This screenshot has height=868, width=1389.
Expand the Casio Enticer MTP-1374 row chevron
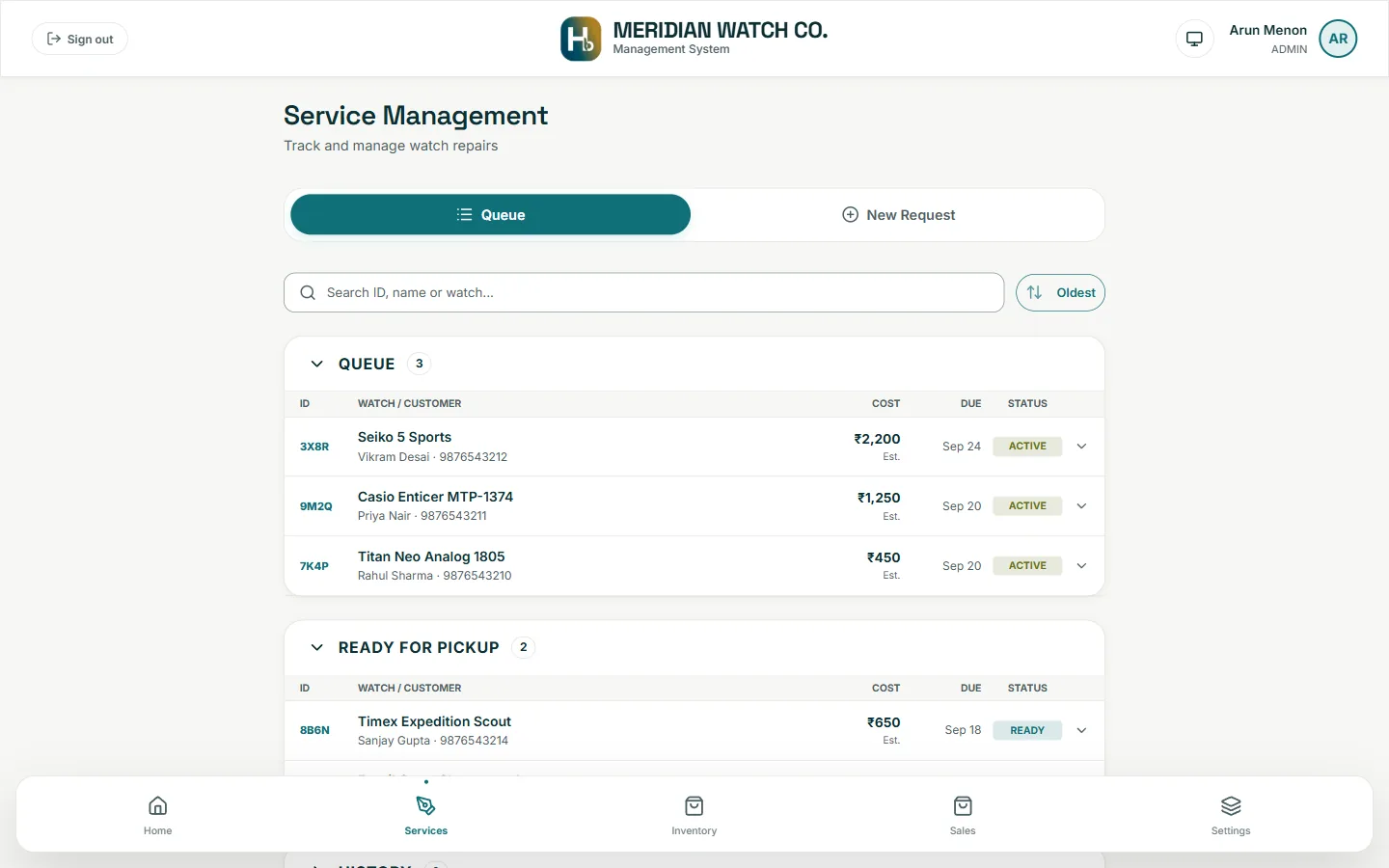1081,506
